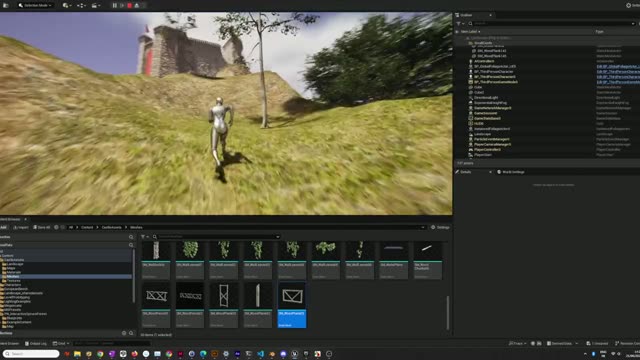
Task: Stop play with the red stop button
Action: click(129, 5)
